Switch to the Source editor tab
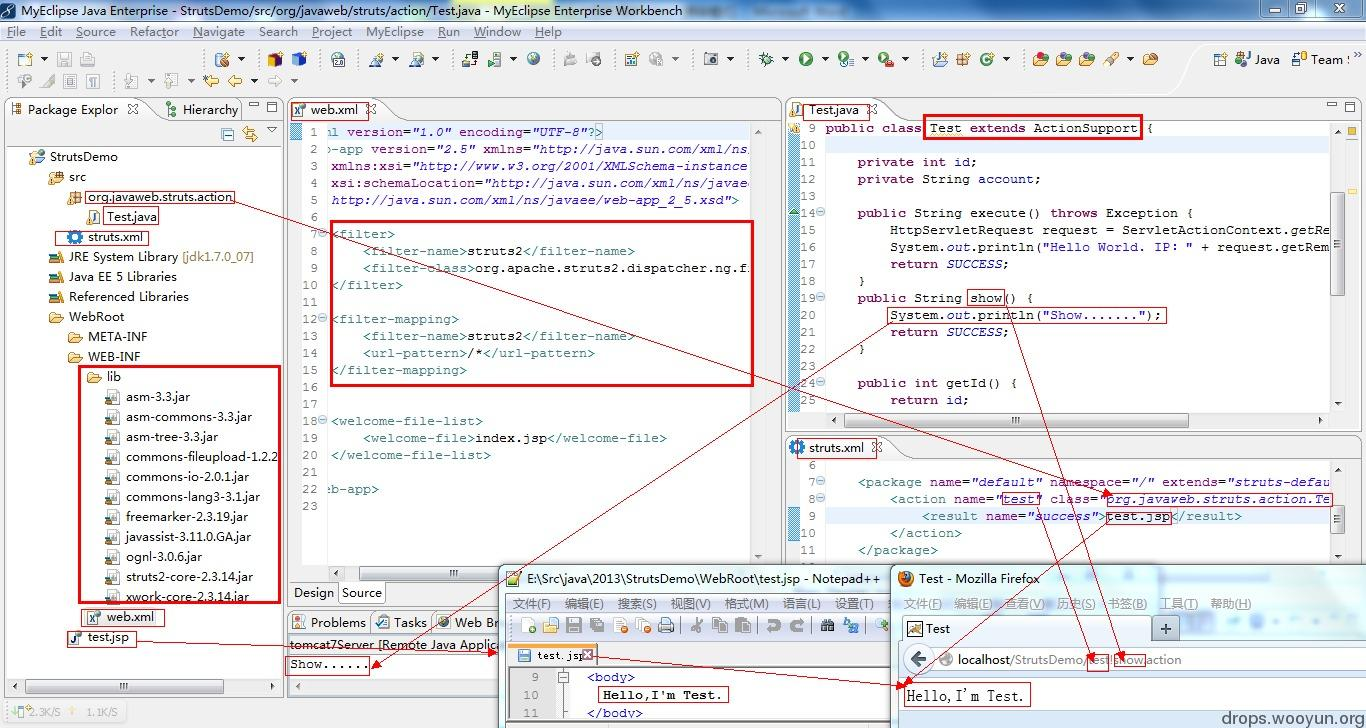The image size is (1366, 728). (362, 592)
